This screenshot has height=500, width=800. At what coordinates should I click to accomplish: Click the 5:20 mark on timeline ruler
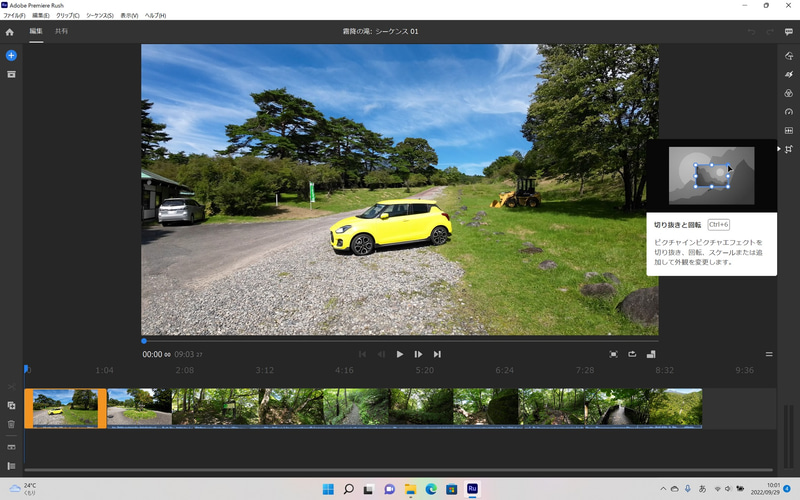(x=424, y=370)
